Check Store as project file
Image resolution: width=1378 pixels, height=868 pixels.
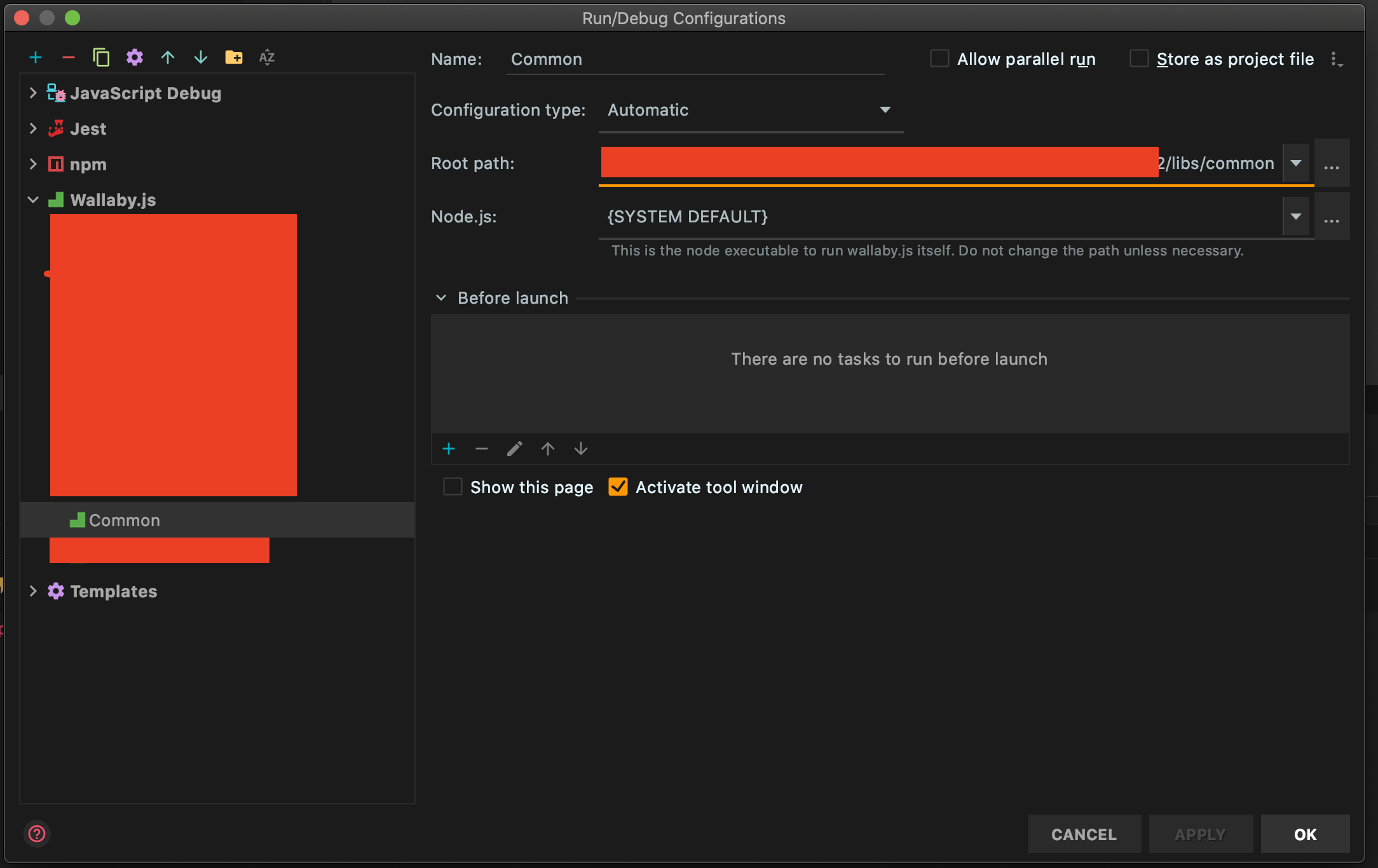pyautogui.click(x=1139, y=58)
